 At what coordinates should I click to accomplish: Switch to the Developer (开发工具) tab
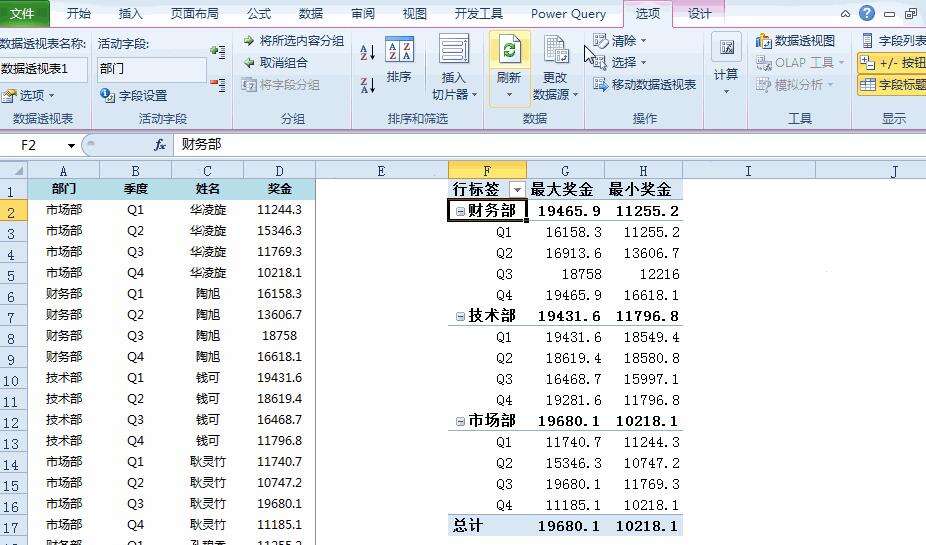(x=479, y=13)
